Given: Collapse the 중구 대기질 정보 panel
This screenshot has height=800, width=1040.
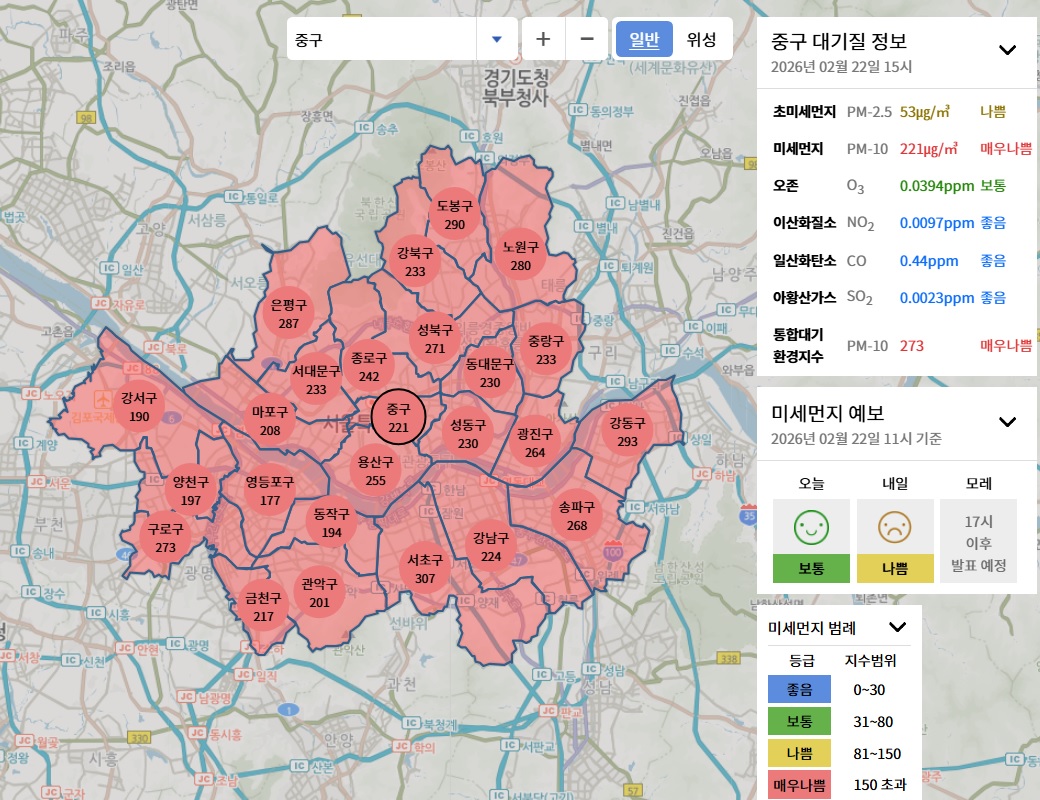Looking at the screenshot, I should 1007,50.
